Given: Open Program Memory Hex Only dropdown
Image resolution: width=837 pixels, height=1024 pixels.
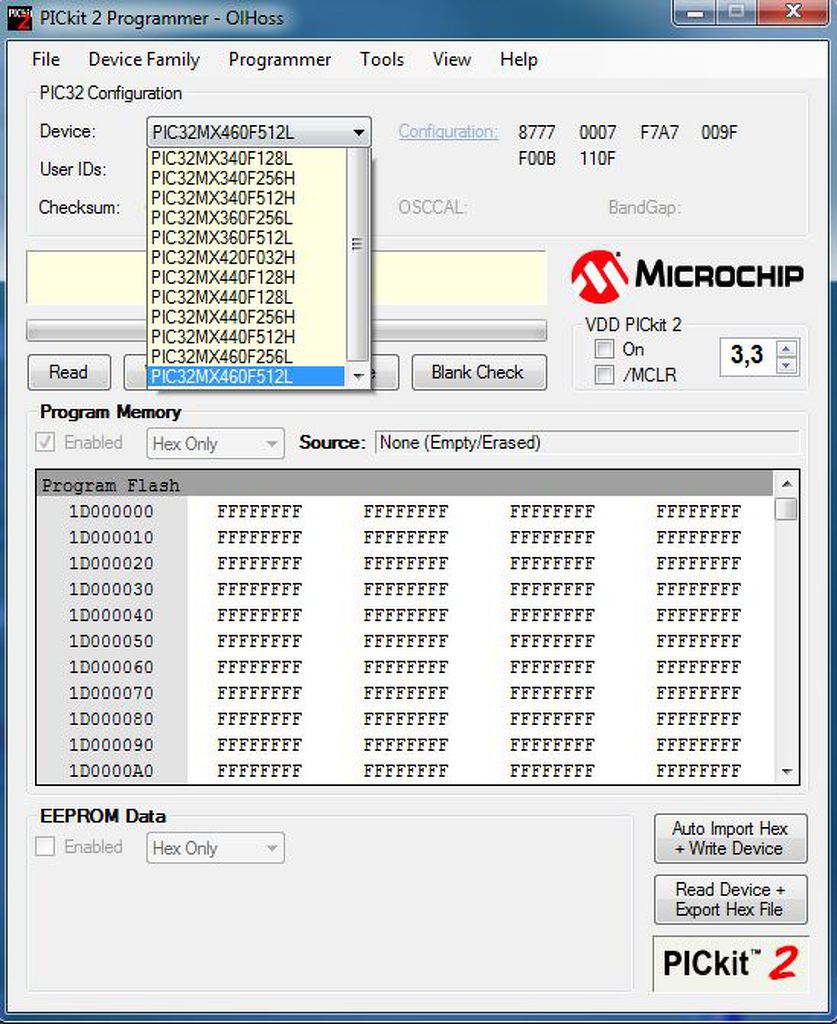Looking at the screenshot, I should tap(215, 444).
